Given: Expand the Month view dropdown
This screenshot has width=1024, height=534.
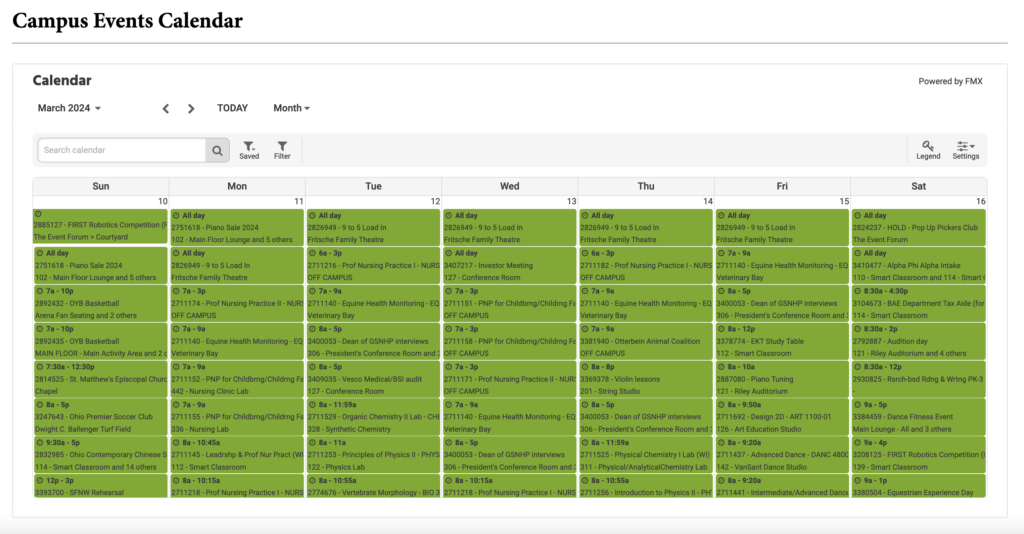Looking at the screenshot, I should tap(291, 108).
